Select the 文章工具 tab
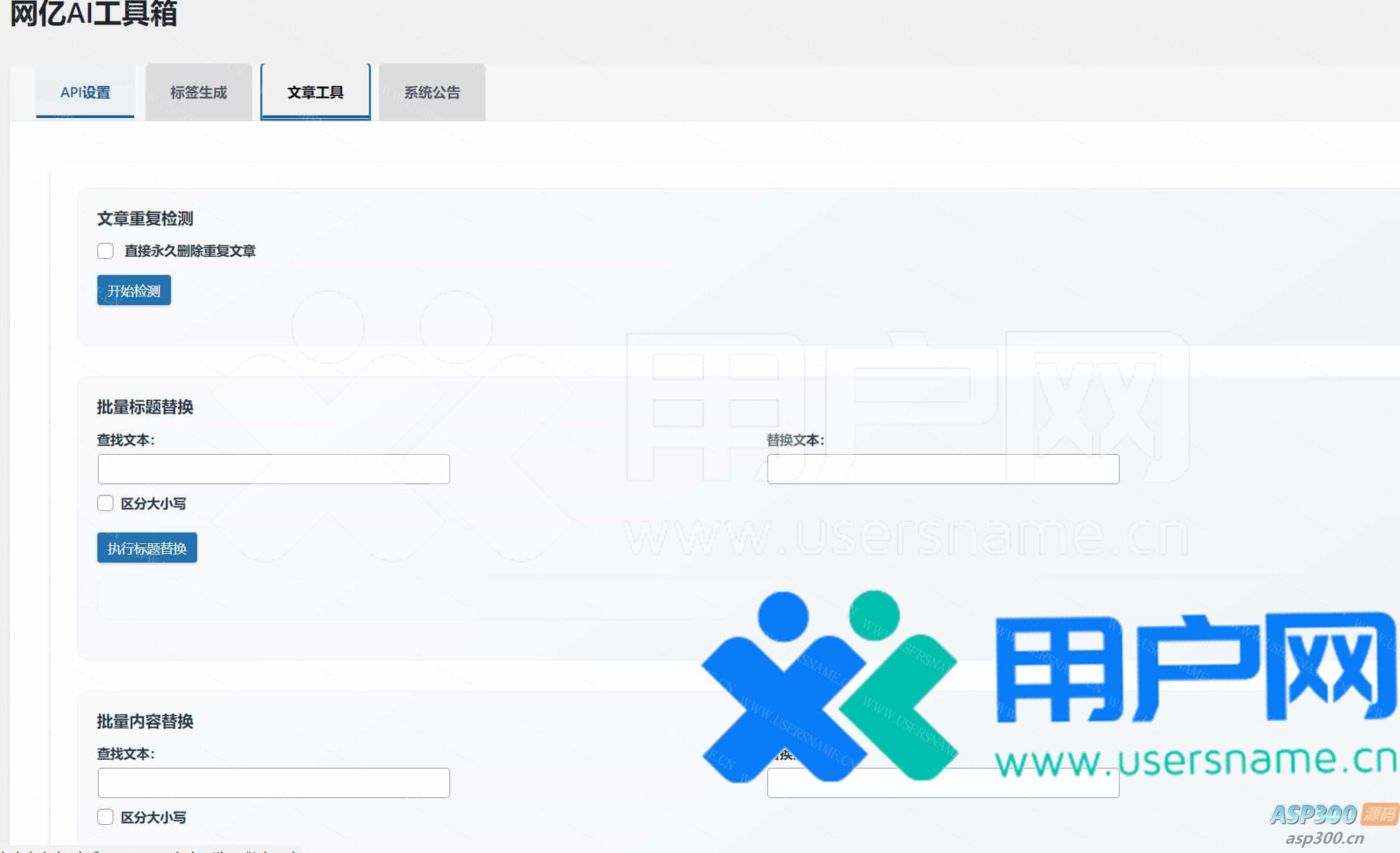 pos(315,93)
